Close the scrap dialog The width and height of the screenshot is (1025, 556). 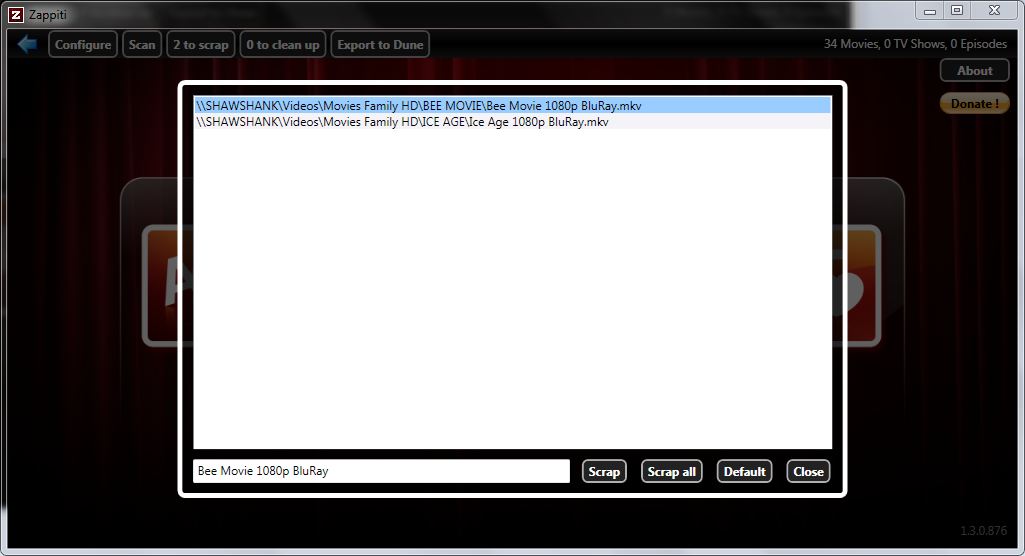coord(809,472)
